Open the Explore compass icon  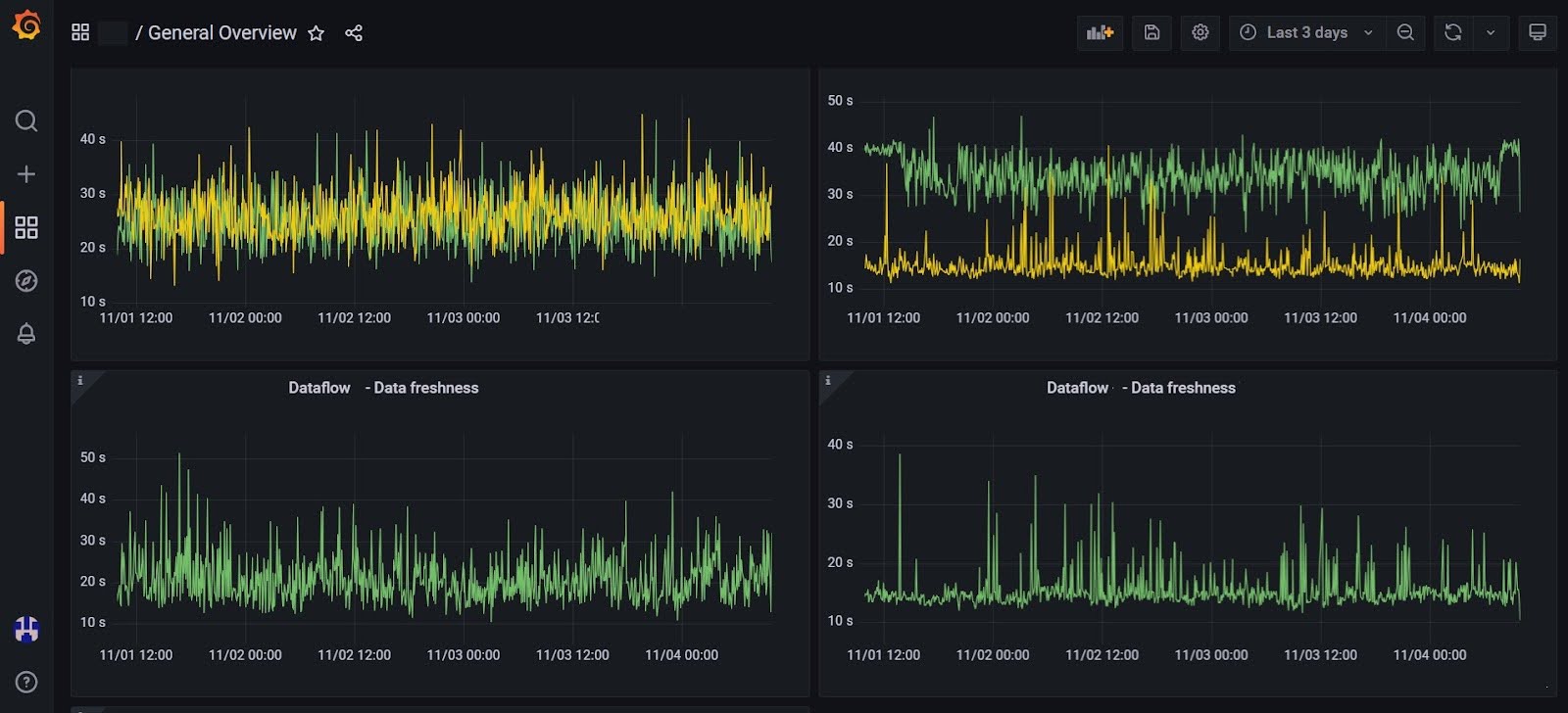click(x=26, y=281)
